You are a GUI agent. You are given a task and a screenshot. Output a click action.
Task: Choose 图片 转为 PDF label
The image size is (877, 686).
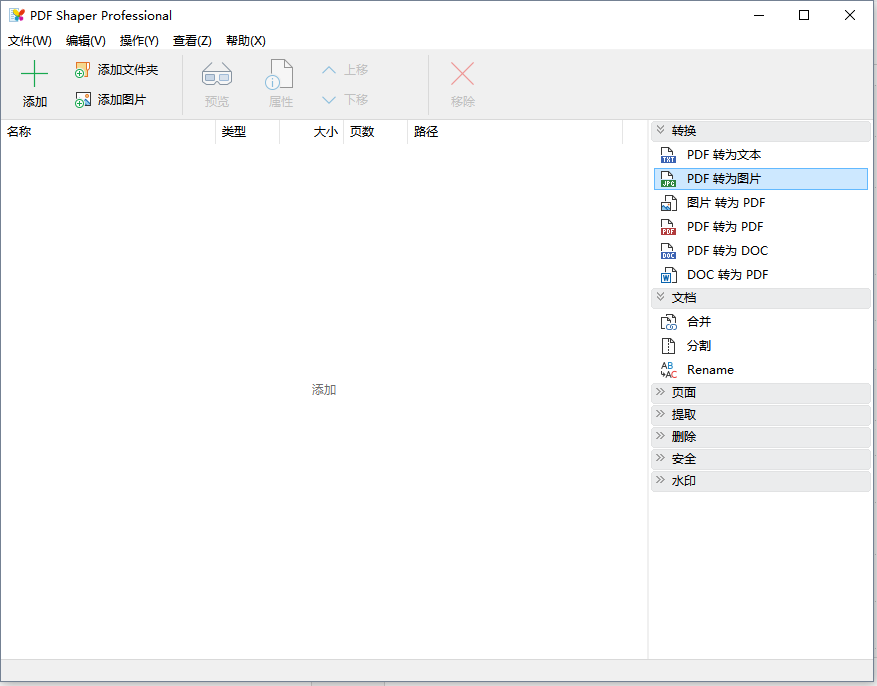[x=726, y=203]
